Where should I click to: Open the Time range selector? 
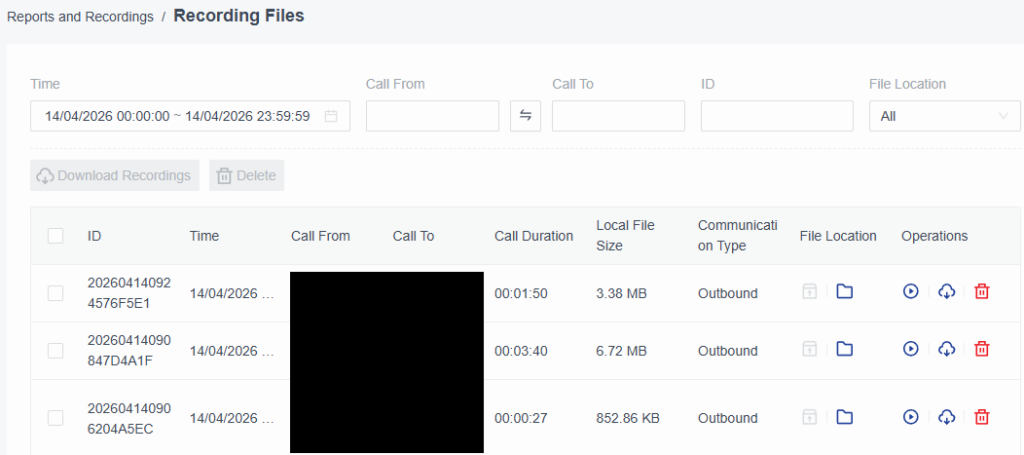click(178, 116)
